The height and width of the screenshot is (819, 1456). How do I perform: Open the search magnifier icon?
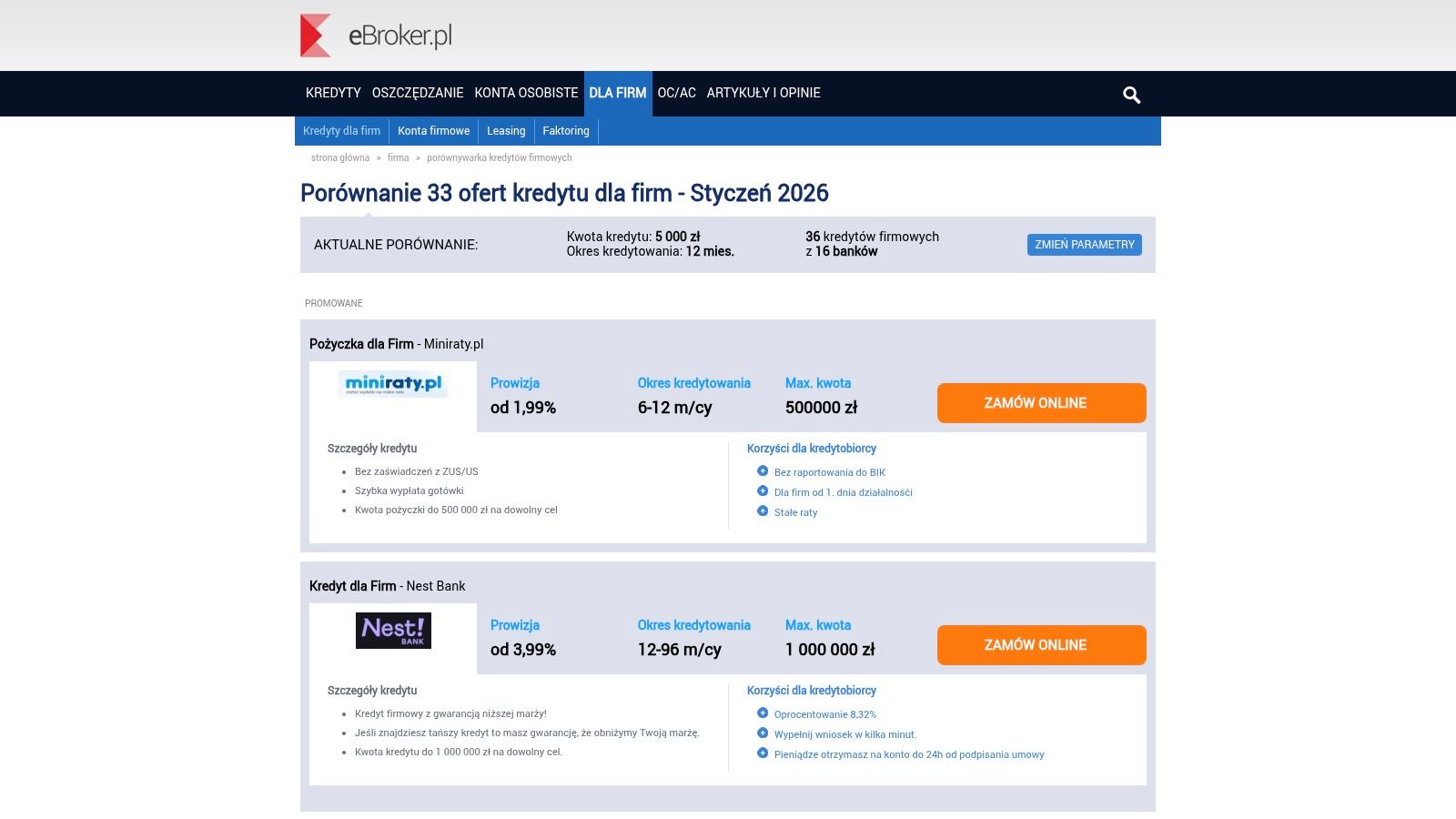click(x=1131, y=95)
